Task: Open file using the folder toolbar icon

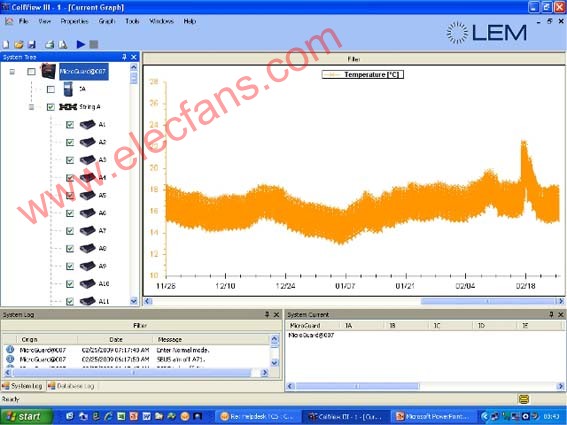Action: 19,44
